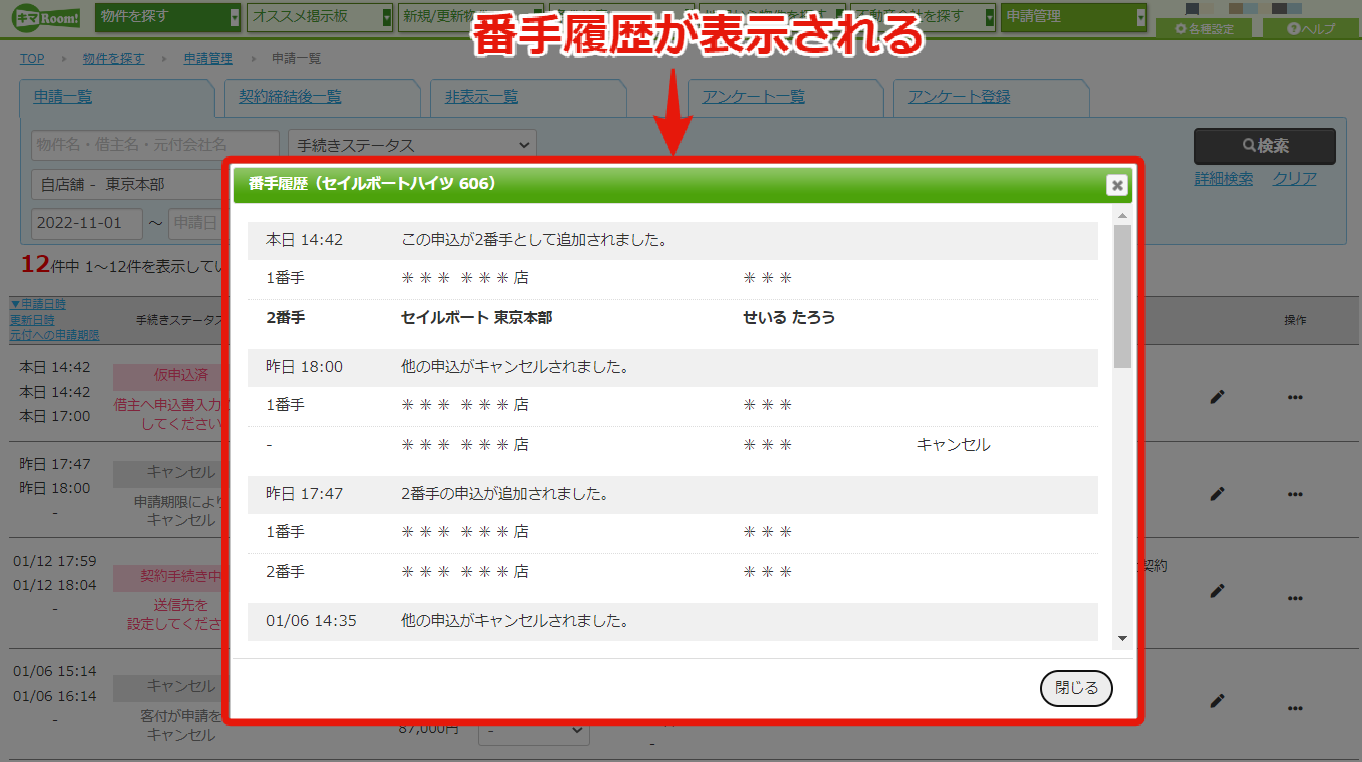Viewport: 1362px width, 762px height.
Task: Sort by 更新日時 column link
Action: 32,320
